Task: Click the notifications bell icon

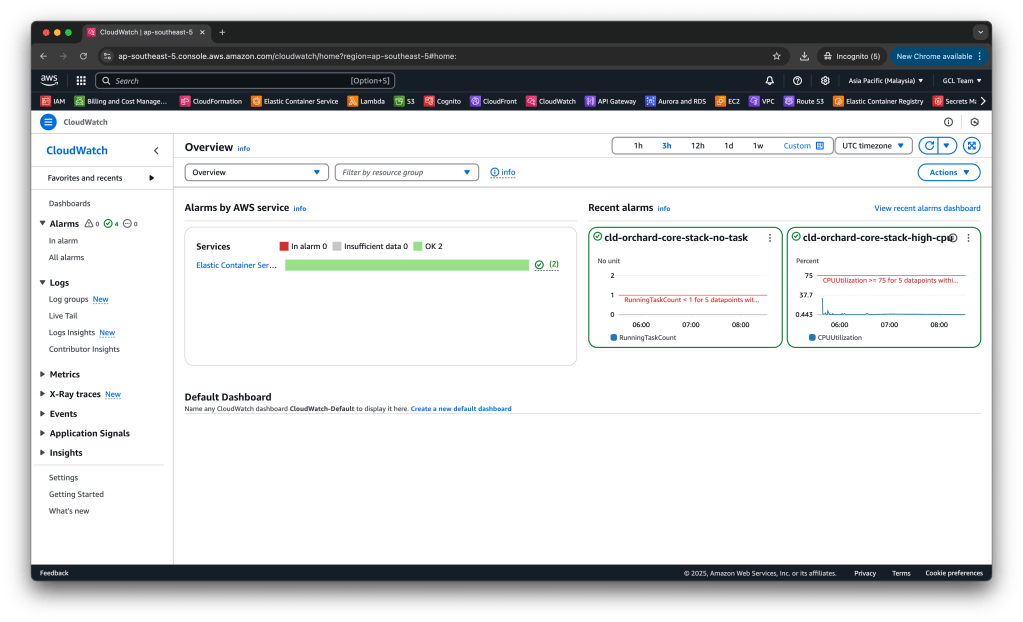Action: pyautogui.click(x=769, y=80)
